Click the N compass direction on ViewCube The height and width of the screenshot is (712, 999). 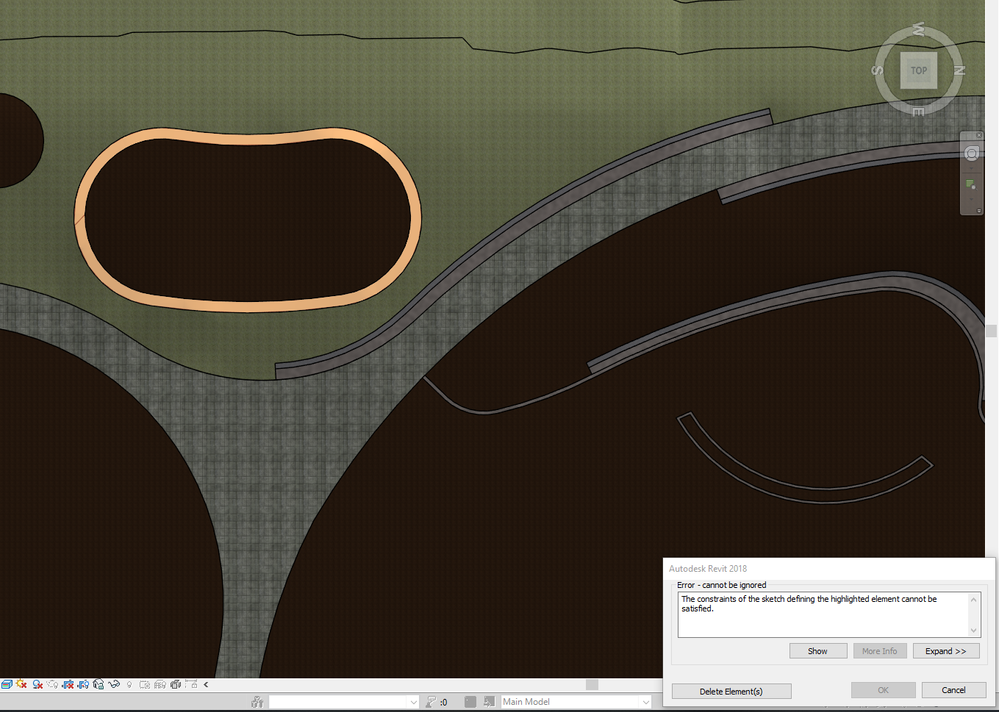[x=959, y=70]
